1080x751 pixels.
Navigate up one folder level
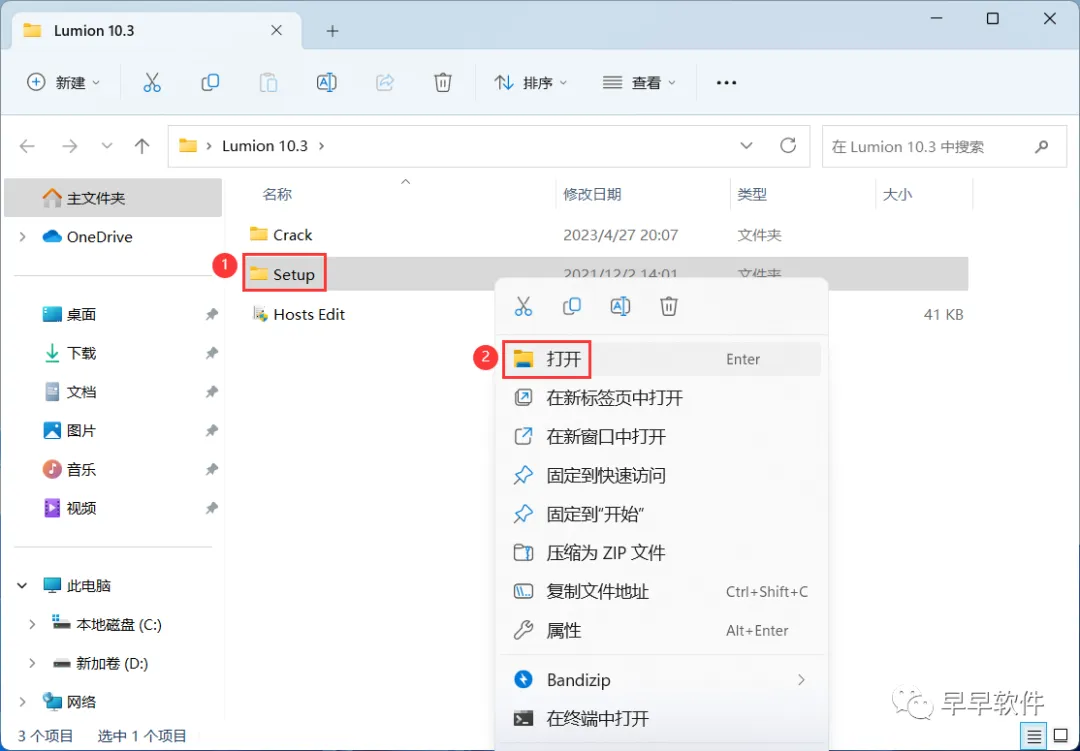tap(142, 146)
